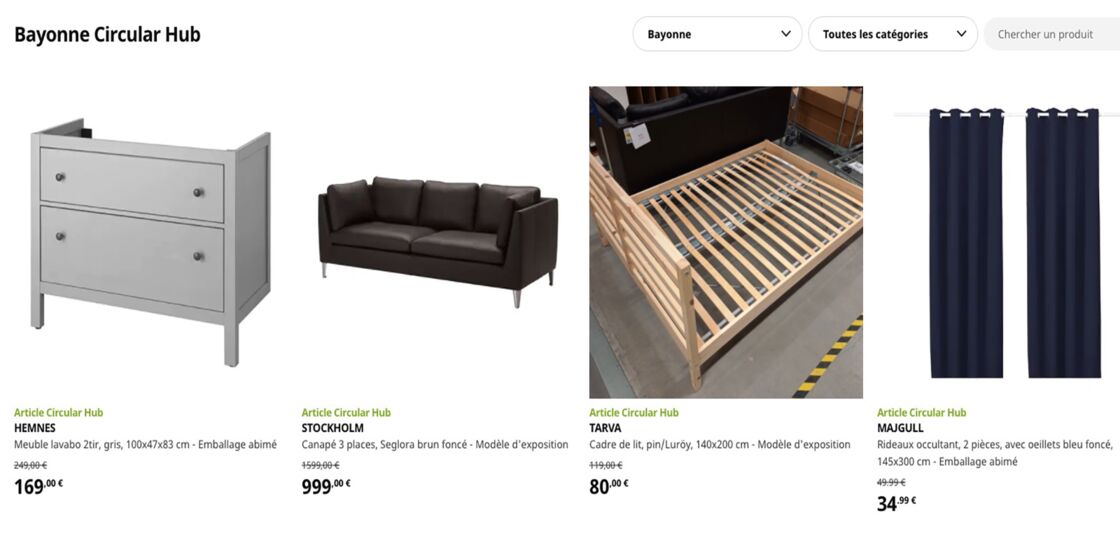Viewport: 1120px width, 560px height.
Task: Click the Bayonne Circular Hub heading
Action: 107,34
